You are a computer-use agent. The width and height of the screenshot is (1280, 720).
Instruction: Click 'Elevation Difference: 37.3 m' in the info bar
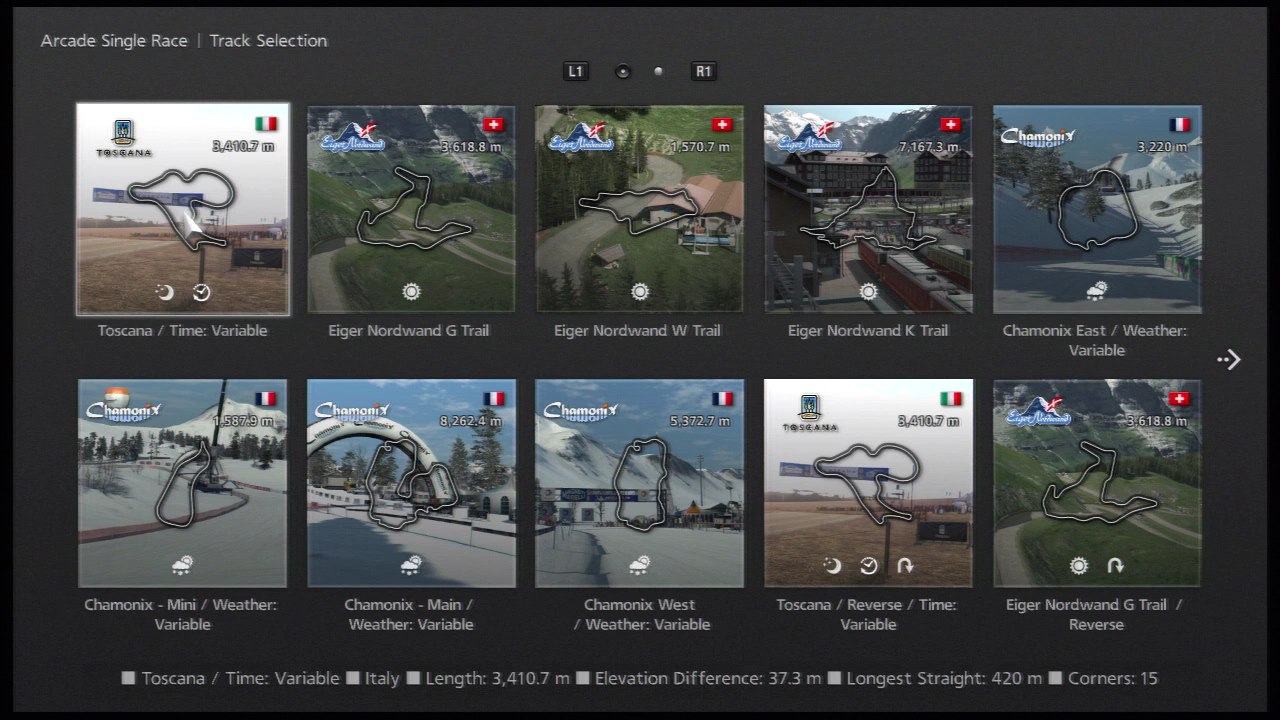click(708, 678)
